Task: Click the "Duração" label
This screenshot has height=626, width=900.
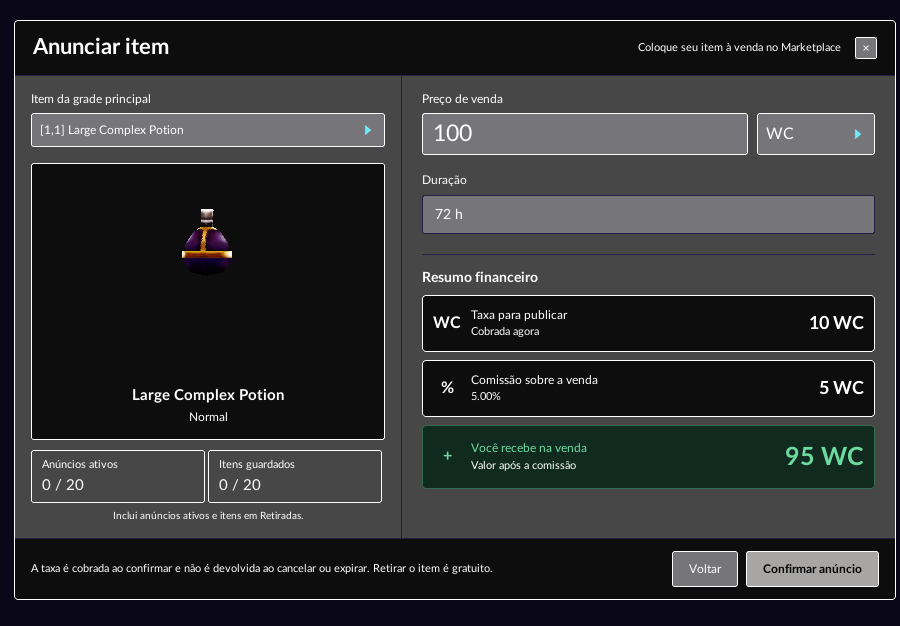Action: tap(444, 180)
